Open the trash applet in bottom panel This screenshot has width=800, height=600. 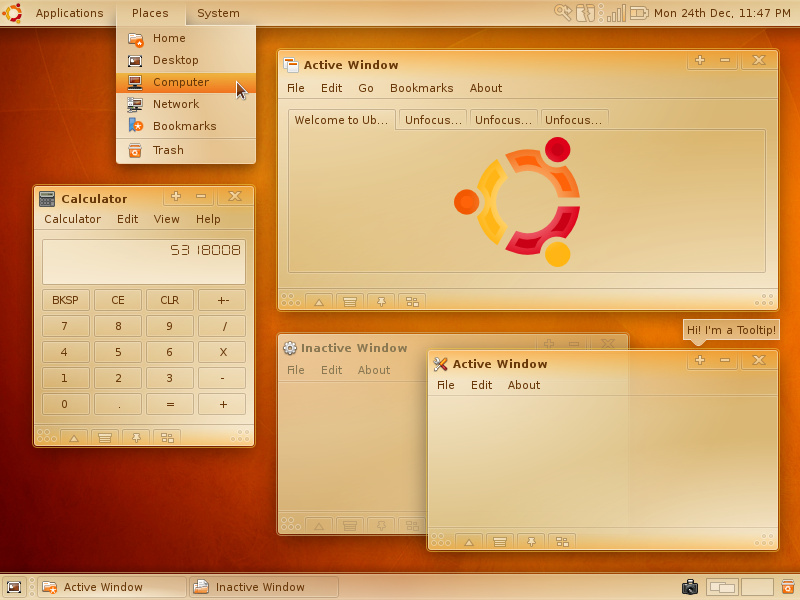pyautogui.click(x=788, y=587)
